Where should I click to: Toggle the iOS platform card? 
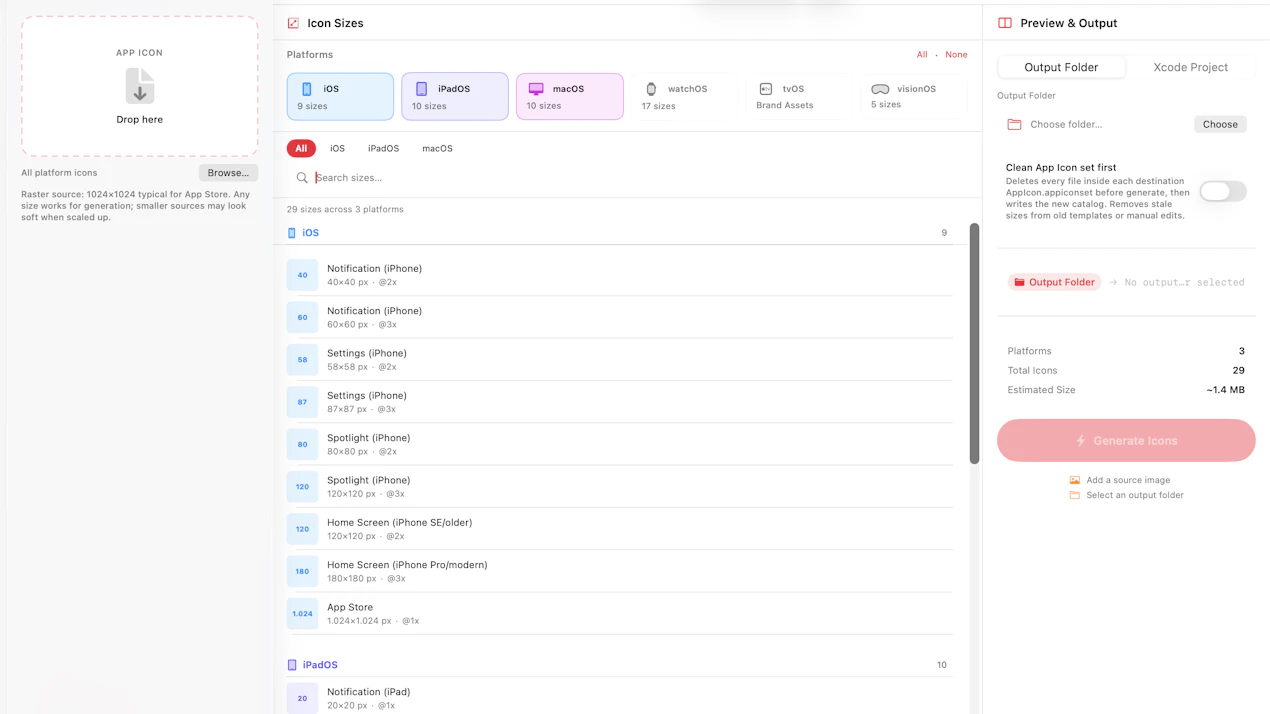340,96
